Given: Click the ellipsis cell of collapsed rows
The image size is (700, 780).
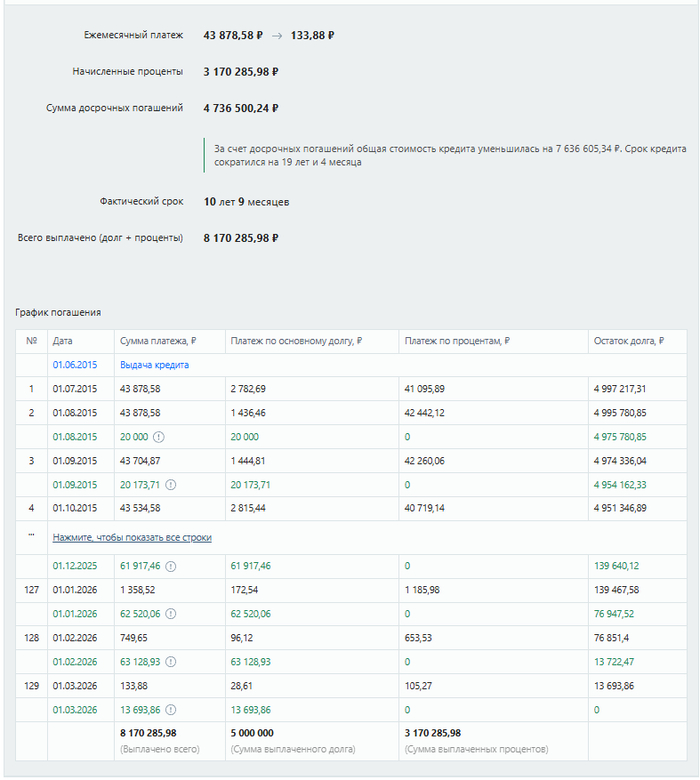Looking at the screenshot, I should click(31, 537).
